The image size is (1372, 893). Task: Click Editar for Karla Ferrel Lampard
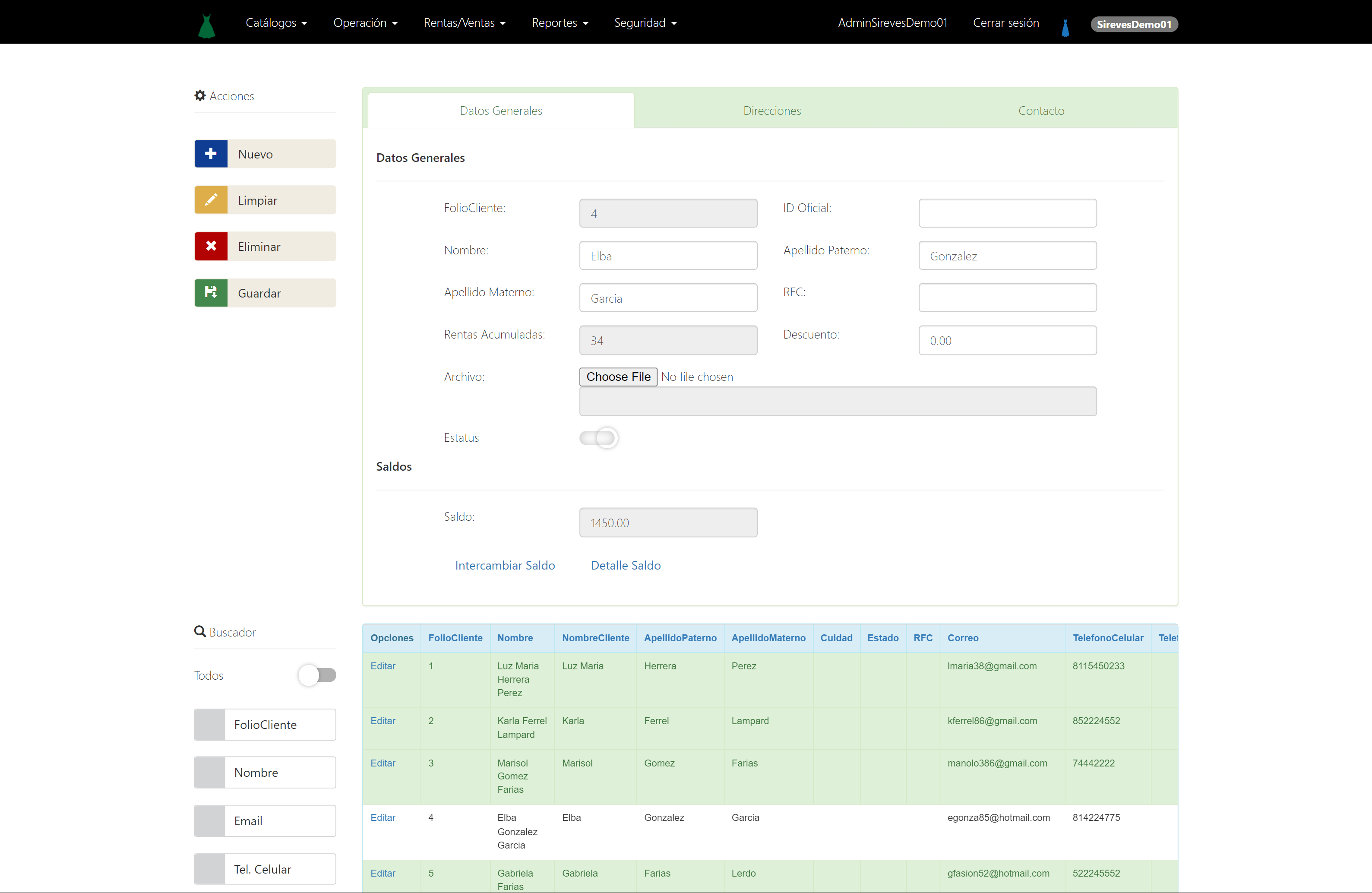[x=383, y=721]
